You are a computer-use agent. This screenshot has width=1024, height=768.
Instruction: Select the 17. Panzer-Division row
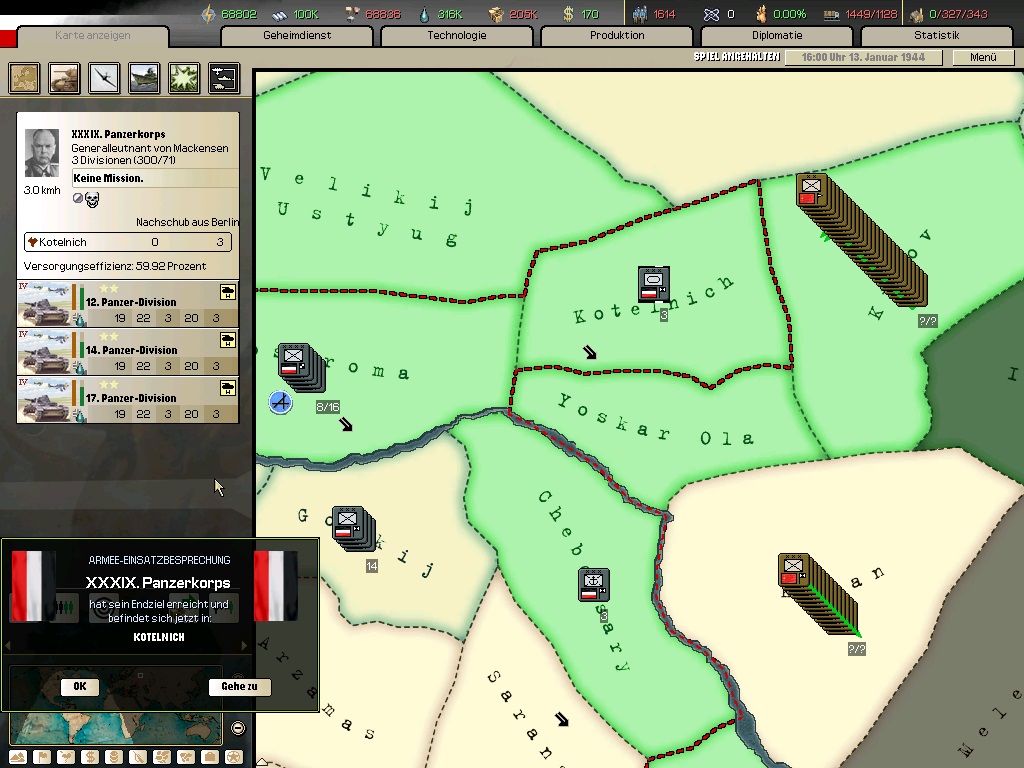pyautogui.click(x=128, y=400)
